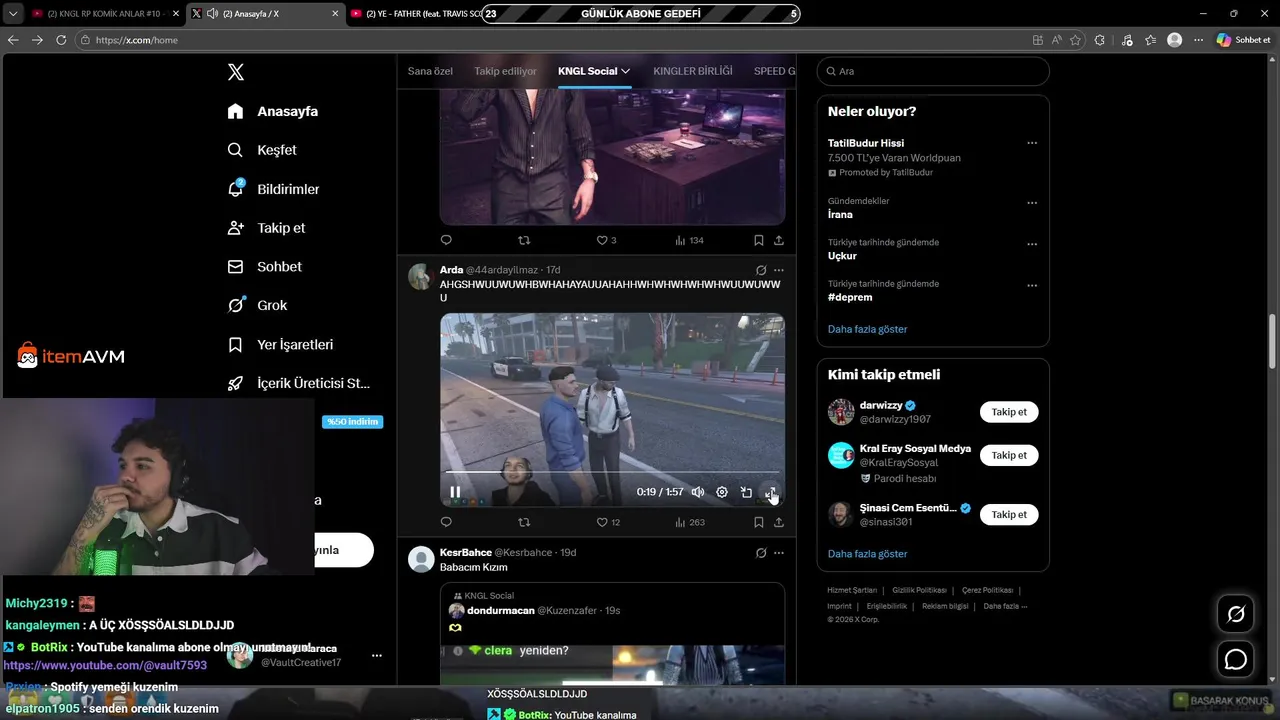This screenshot has width=1280, height=720.
Task: Open KesrBahce's profile name link
Action: (466, 553)
